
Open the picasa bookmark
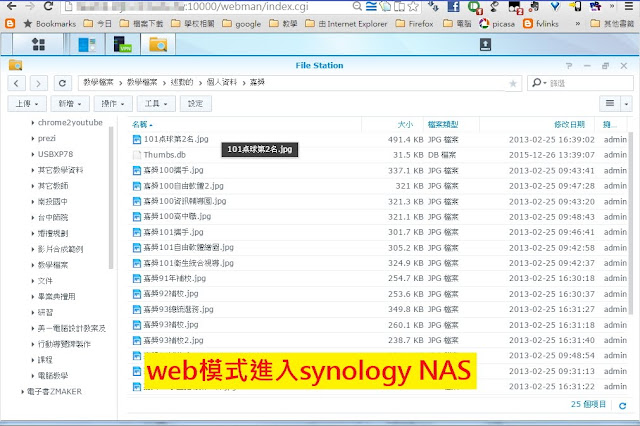tap(497, 24)
